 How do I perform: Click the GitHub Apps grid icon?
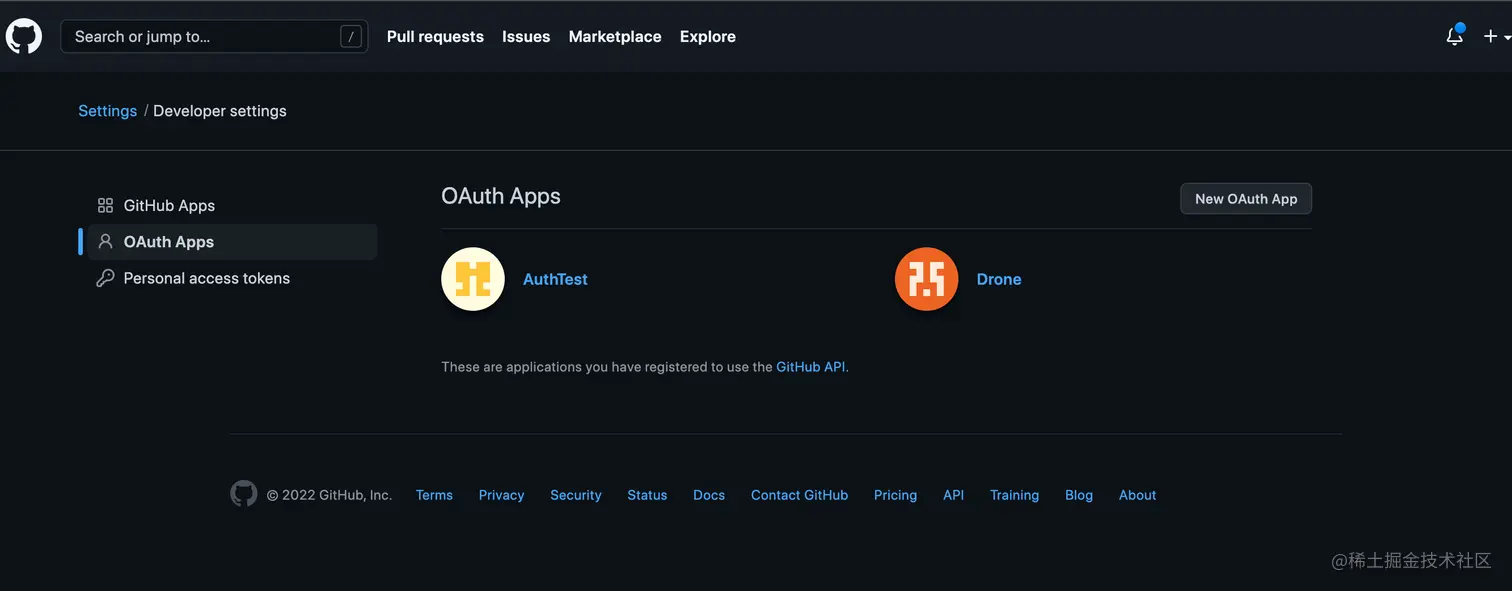point(105,206)
